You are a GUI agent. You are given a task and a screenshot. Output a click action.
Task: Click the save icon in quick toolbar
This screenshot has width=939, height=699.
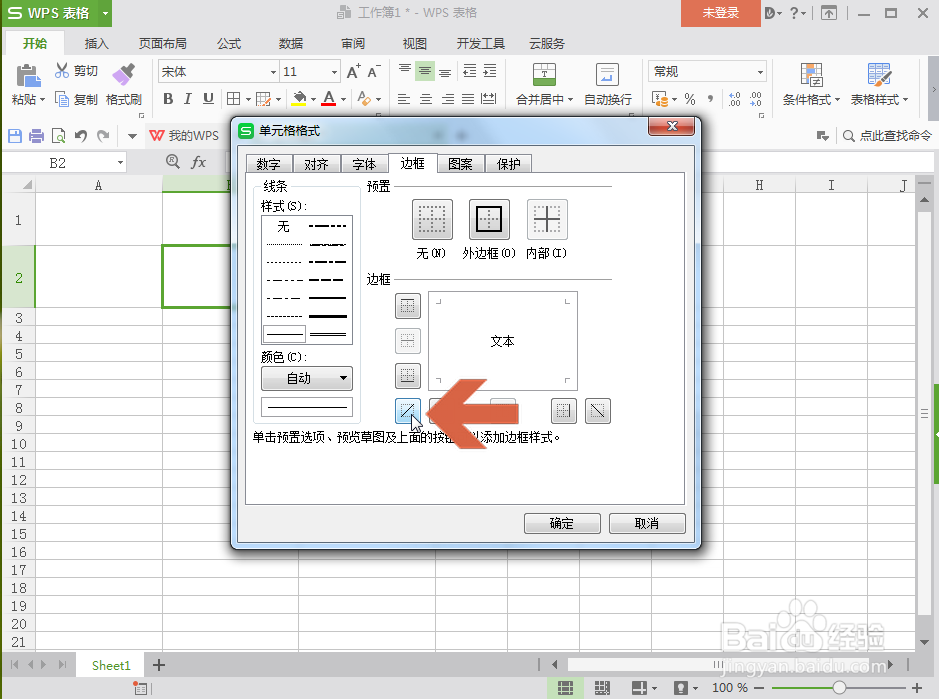pos(15,136)
